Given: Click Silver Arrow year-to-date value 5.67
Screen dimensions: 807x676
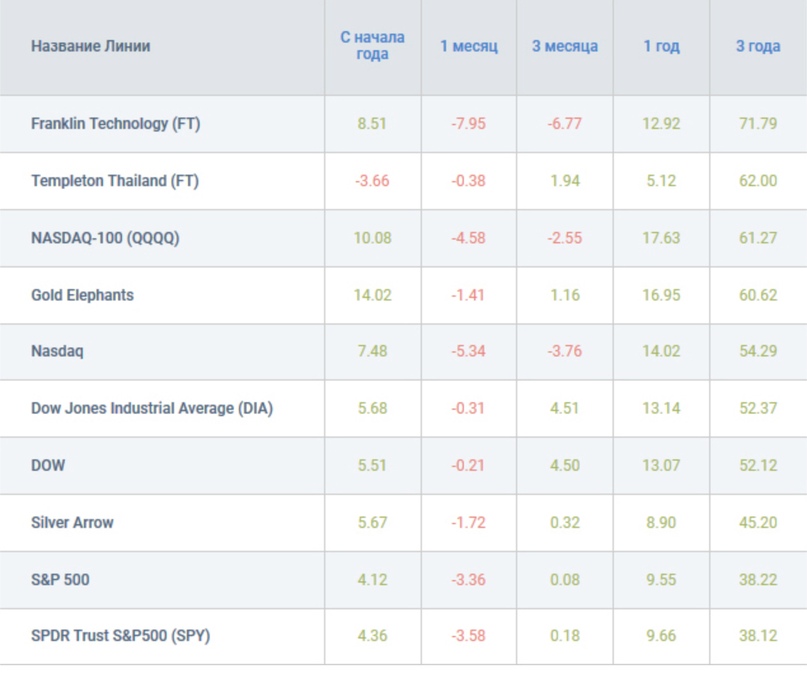Looking at the screenshot, I should point(372,523).
